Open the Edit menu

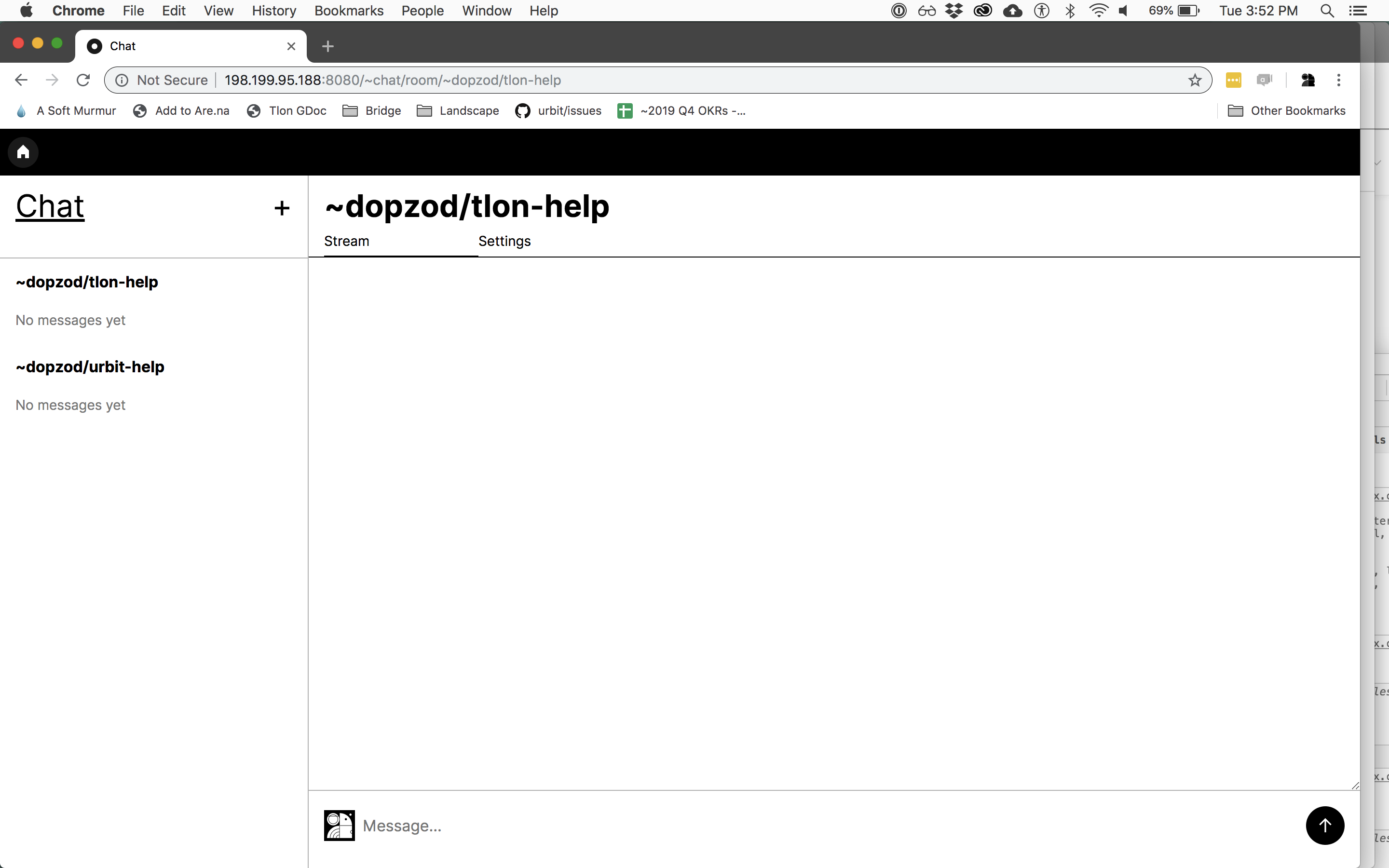click(174, 10)
